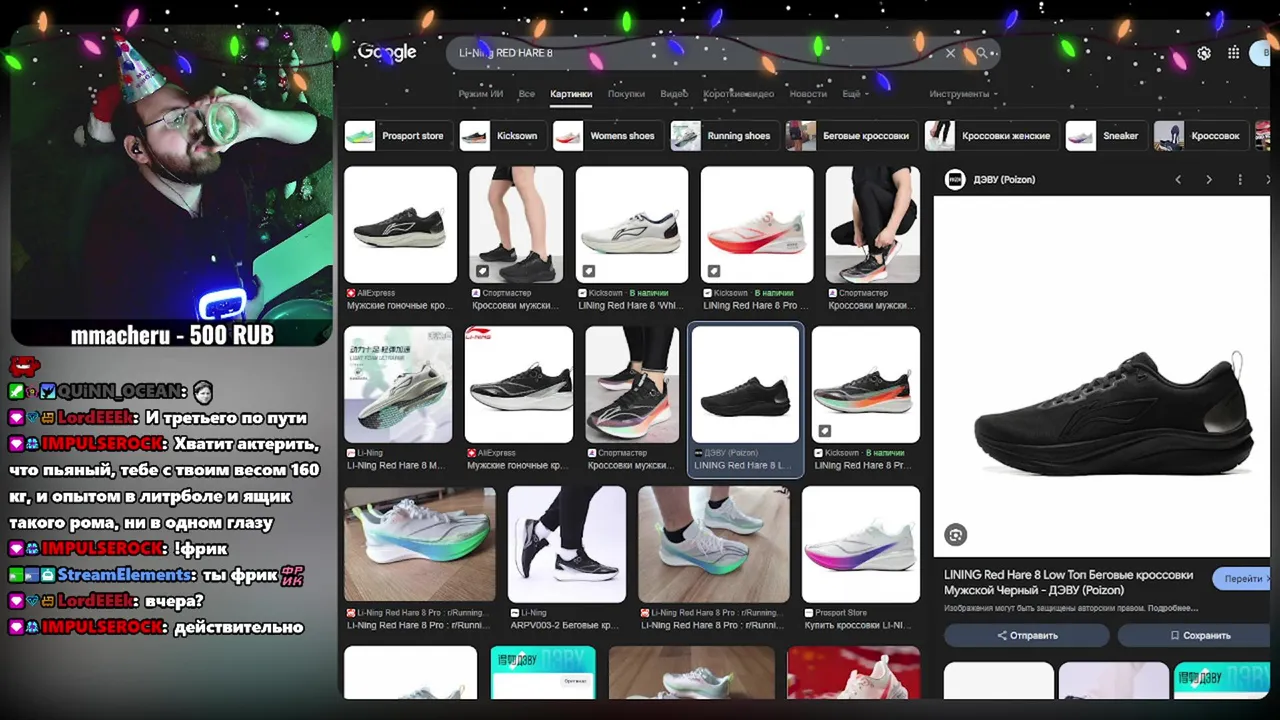Viewport: 1280px width, 720px height.
Task: Click 'mmacheru - 500 RUB' donation label
Action: pyautogui.click(x=172, y=335)
